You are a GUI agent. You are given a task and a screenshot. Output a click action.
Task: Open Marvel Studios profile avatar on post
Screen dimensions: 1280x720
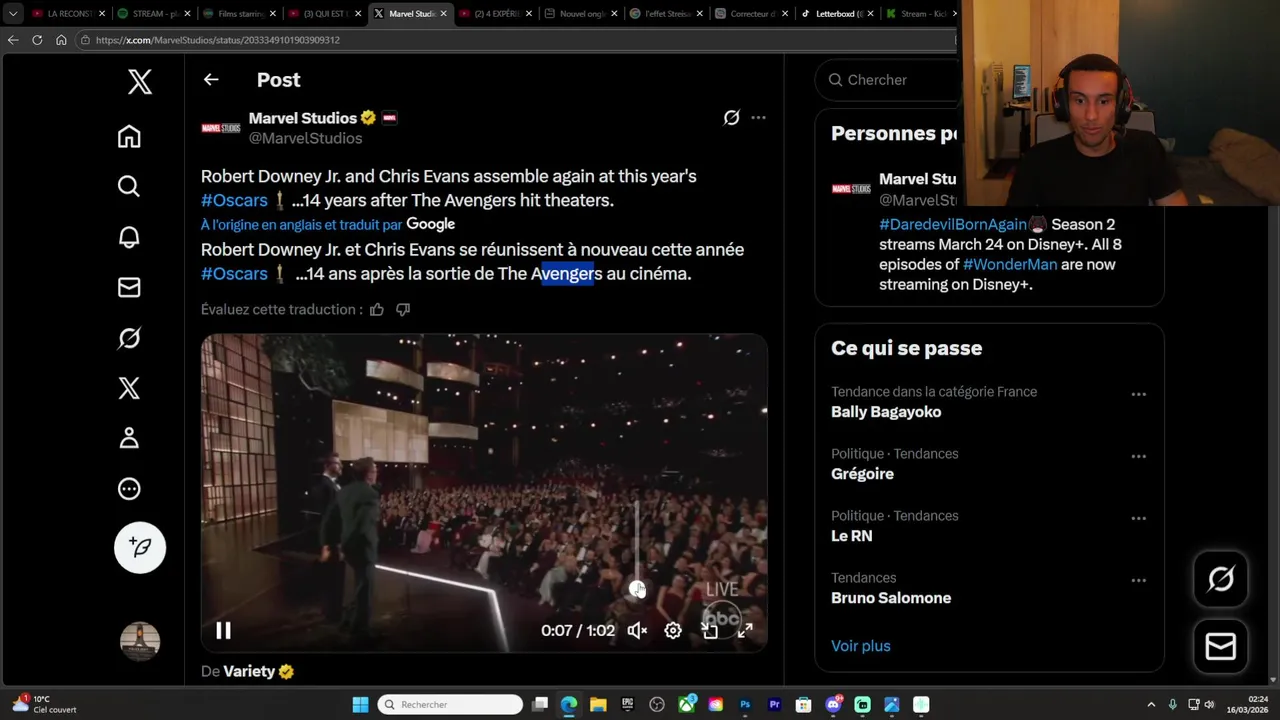point(221,128)
